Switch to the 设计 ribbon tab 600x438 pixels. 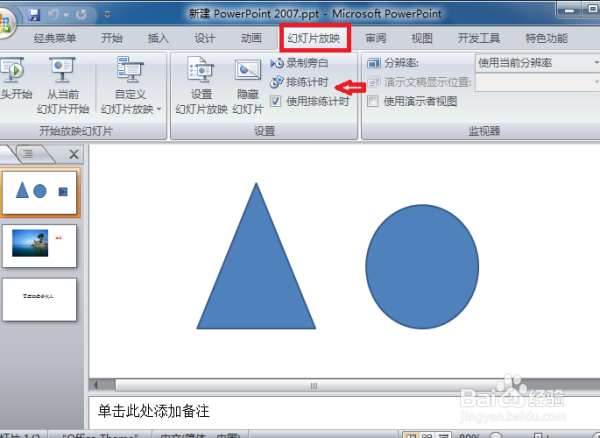[x=205, y=38]
